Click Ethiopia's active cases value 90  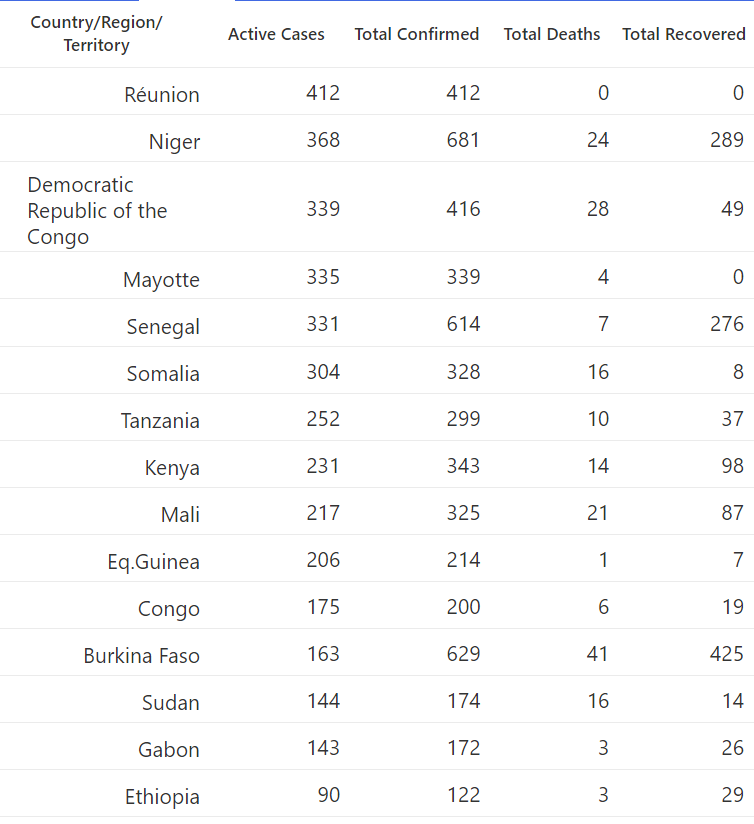(x=329, y=795)
